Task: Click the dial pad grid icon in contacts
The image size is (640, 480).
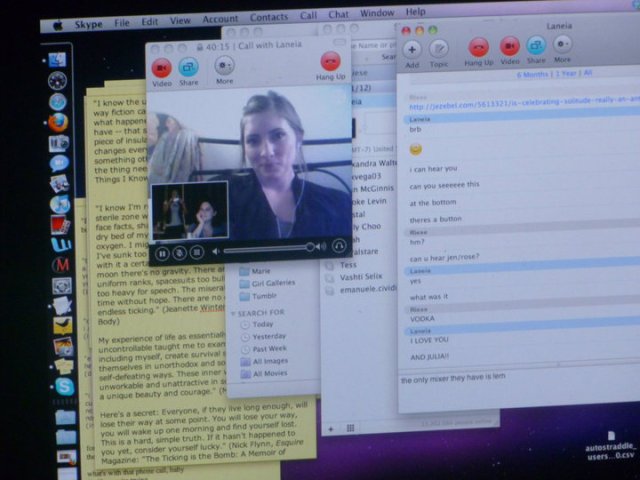Action: pos(350,428)
